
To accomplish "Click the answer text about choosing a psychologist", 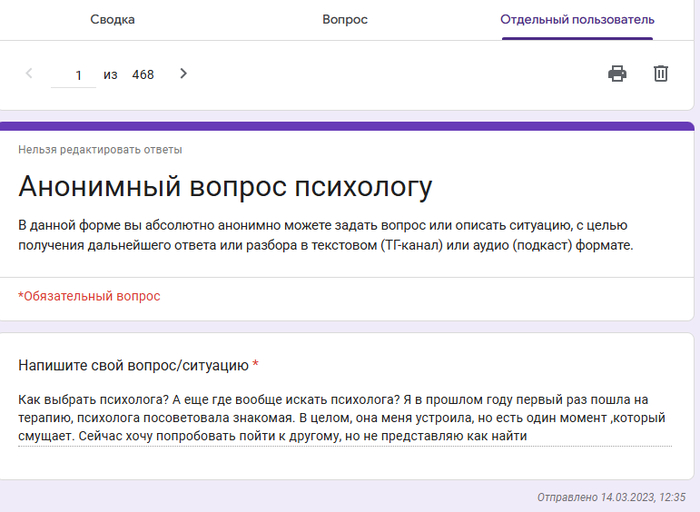I will tap(342, 418).
